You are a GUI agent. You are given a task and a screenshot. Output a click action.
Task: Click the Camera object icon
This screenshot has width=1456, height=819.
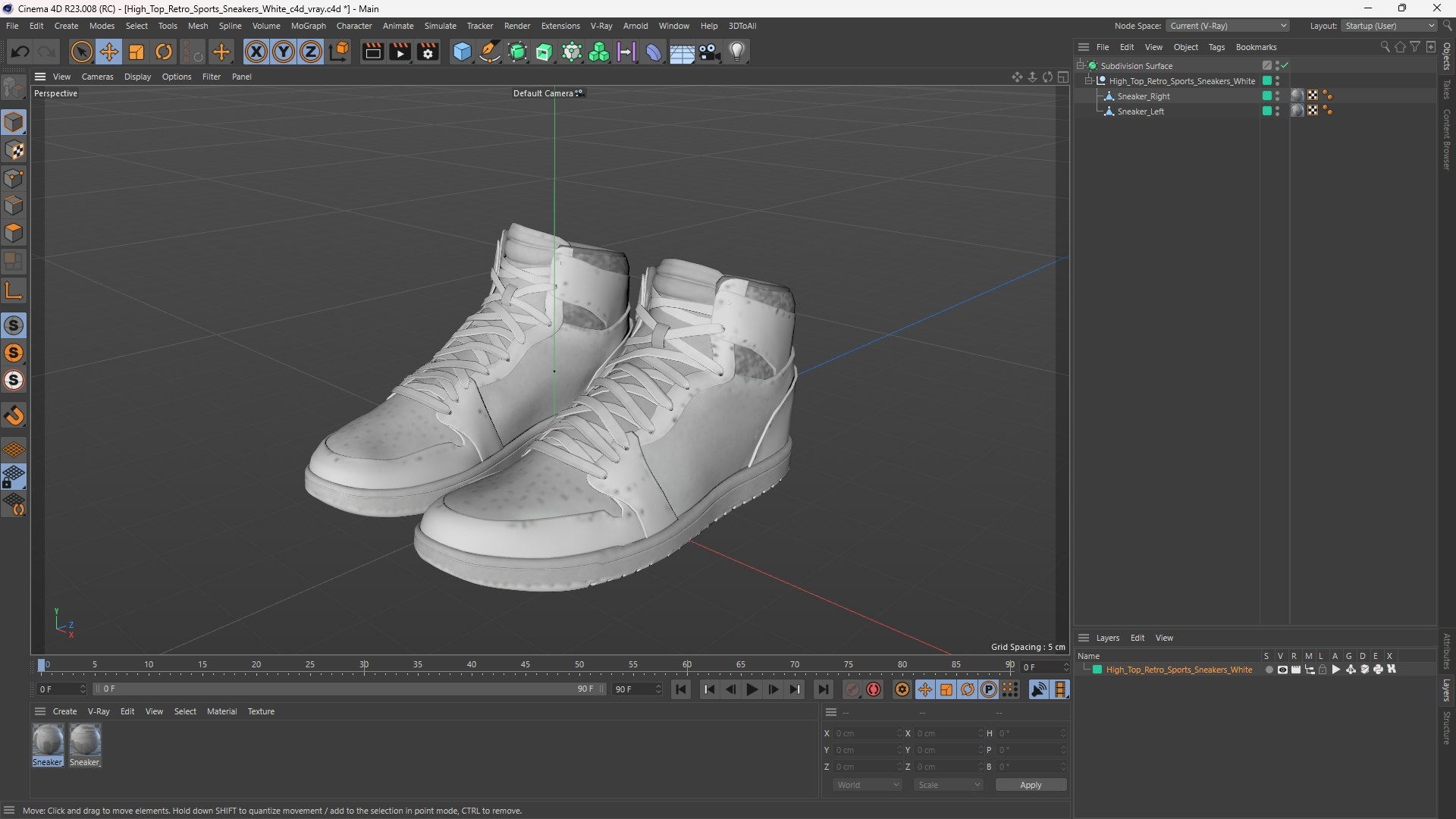coord(710,52)
